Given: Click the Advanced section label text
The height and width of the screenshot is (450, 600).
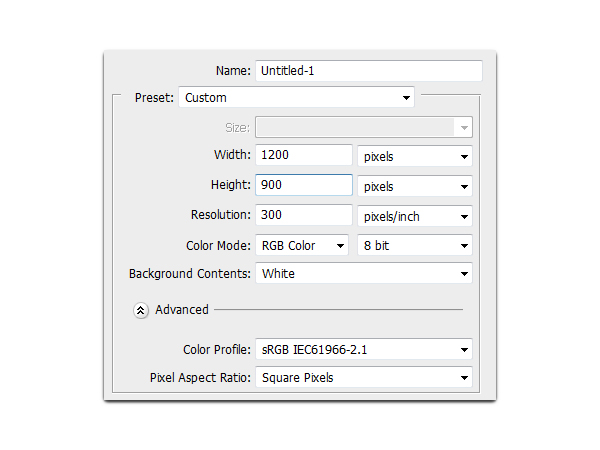Looking at the screenshot, I should (182, 310).
